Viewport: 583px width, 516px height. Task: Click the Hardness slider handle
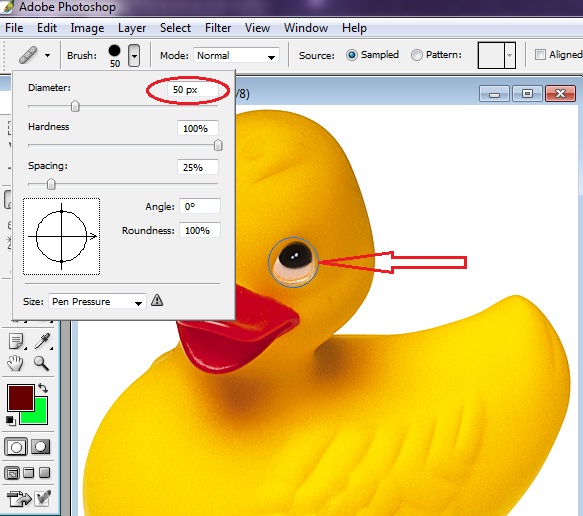pos(218,145)
